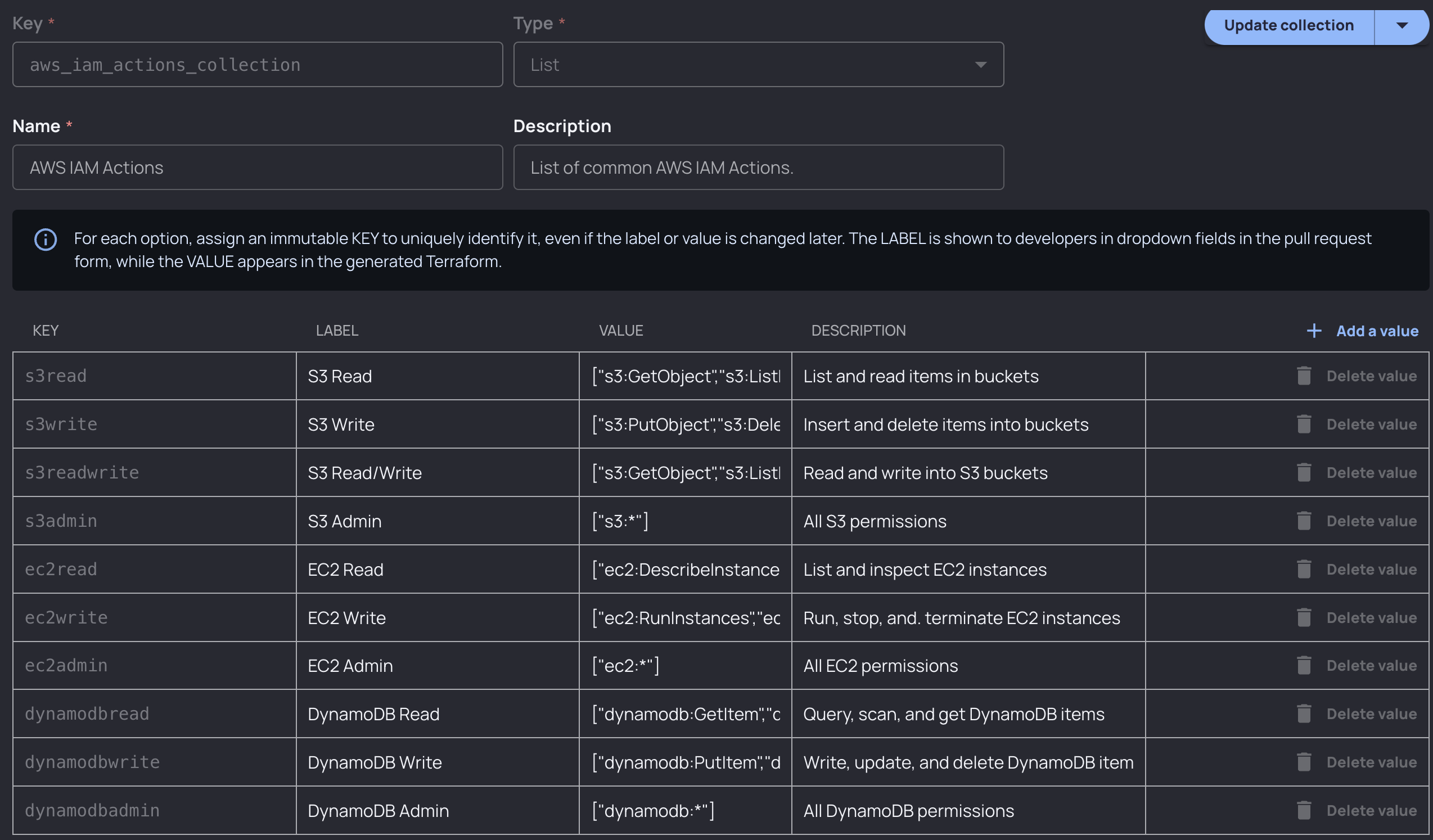Click the Name field AWS IAM Actions
The width and height of the screenshot is (1433, 840).
[x=258, y=167]
